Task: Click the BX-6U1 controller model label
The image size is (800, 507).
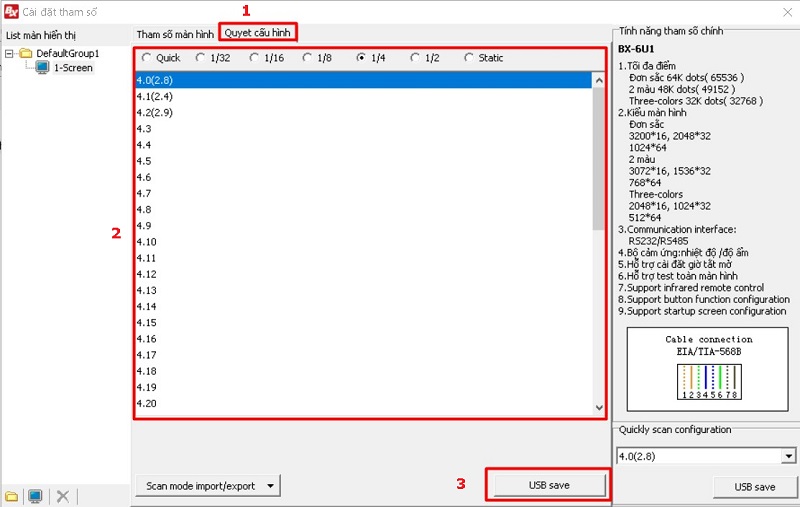Action: pos(636,49)
